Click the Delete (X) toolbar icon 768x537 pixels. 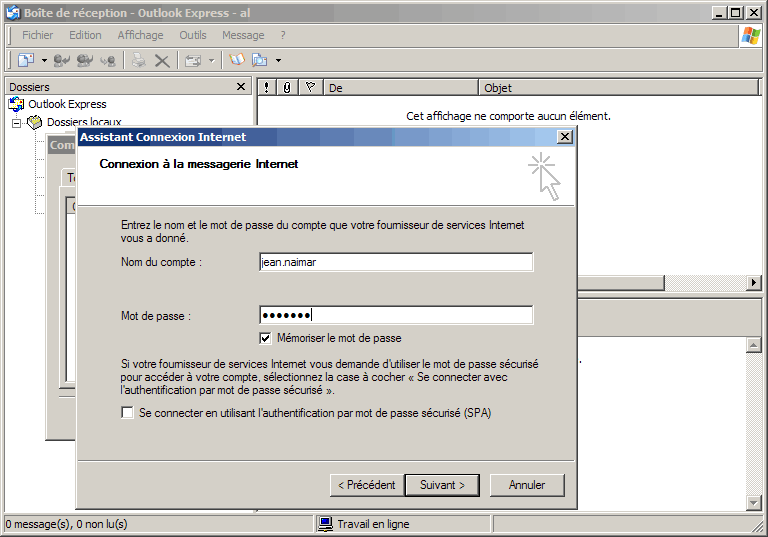click(x=161, y=61)
